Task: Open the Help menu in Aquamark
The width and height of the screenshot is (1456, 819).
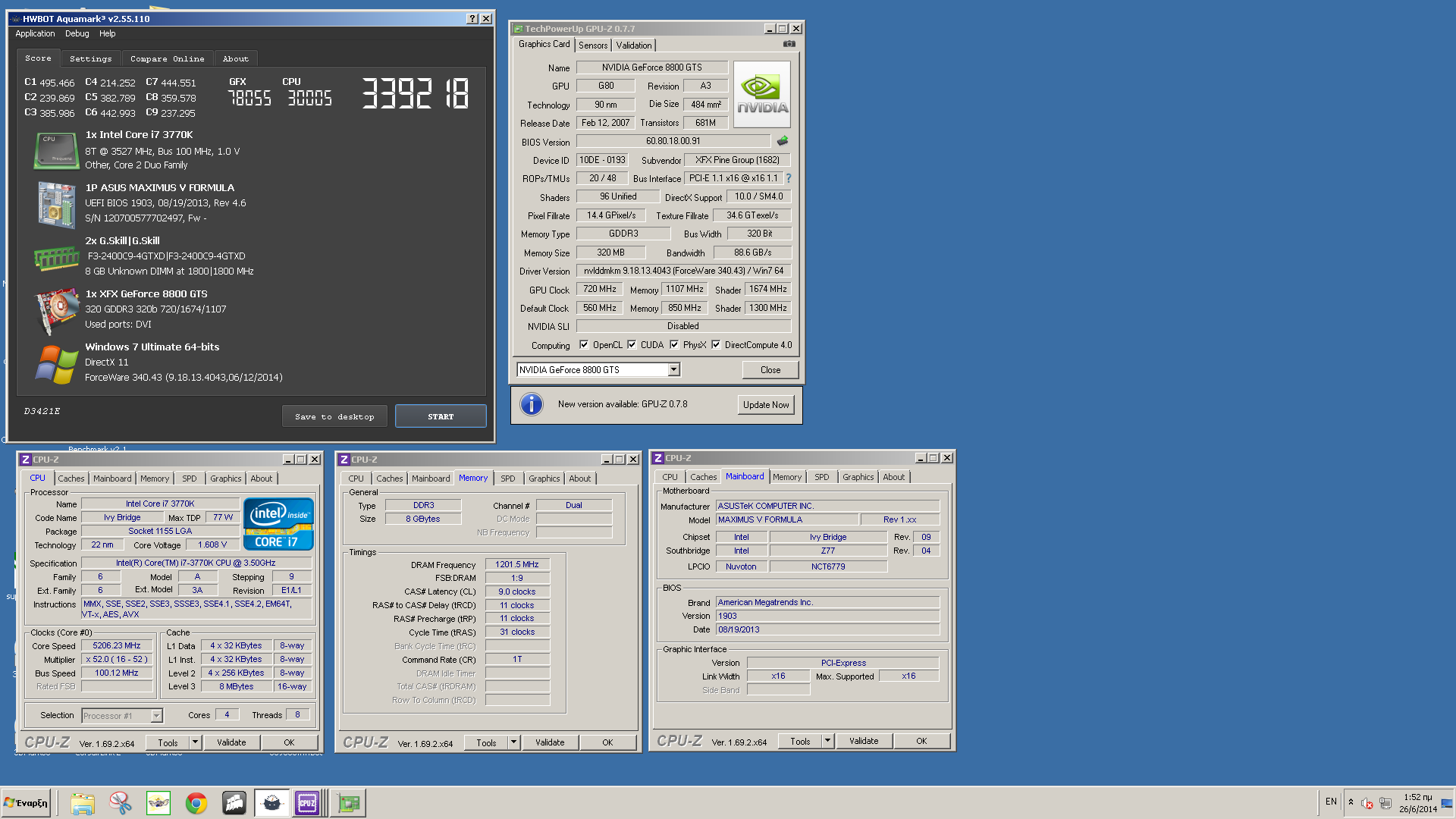Action: pos(107,33)
